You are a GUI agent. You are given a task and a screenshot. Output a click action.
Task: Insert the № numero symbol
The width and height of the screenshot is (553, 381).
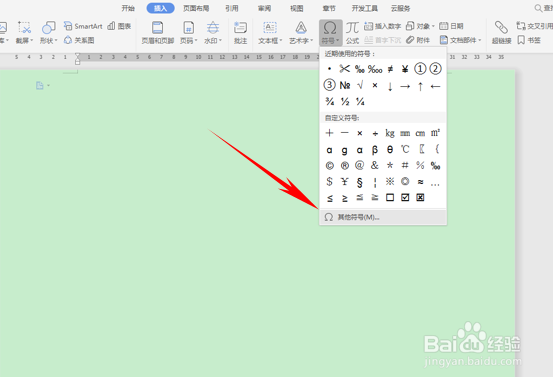(x=345, y=85)
